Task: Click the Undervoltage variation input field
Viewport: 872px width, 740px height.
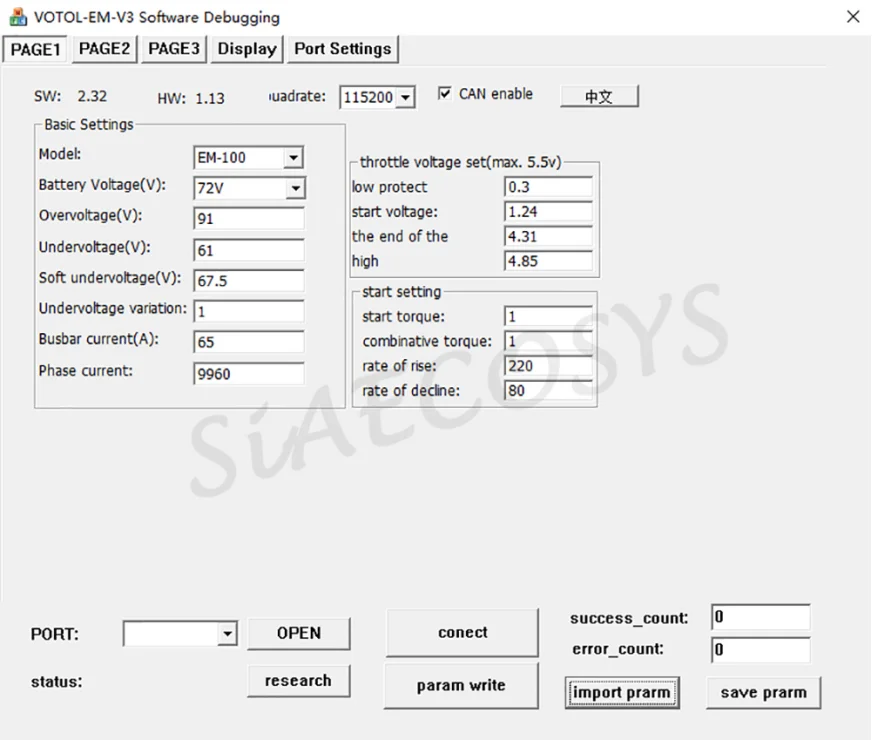Action: coord(249,311)
